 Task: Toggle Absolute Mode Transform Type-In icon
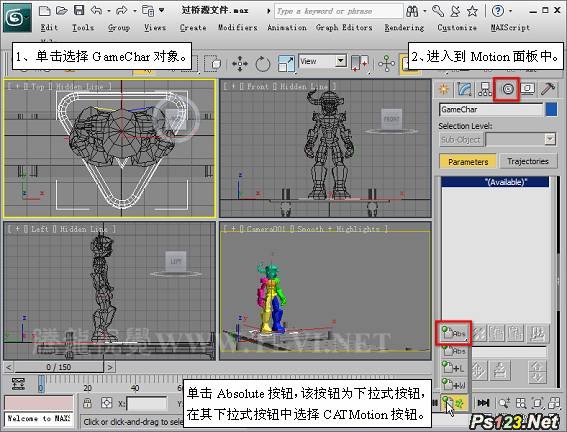click(x=107, y=403)
